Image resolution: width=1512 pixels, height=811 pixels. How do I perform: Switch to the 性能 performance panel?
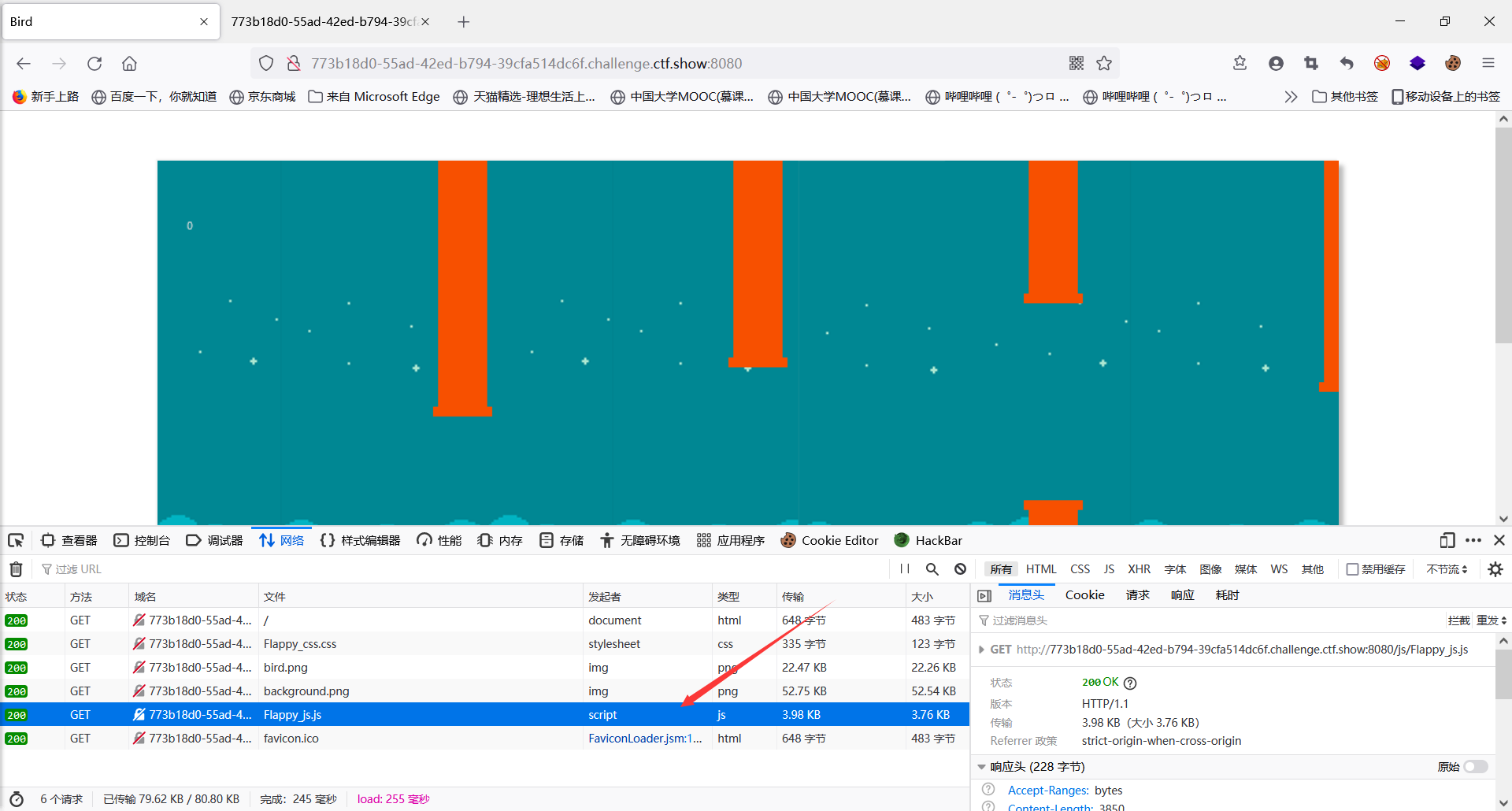[x=439, y=541]
